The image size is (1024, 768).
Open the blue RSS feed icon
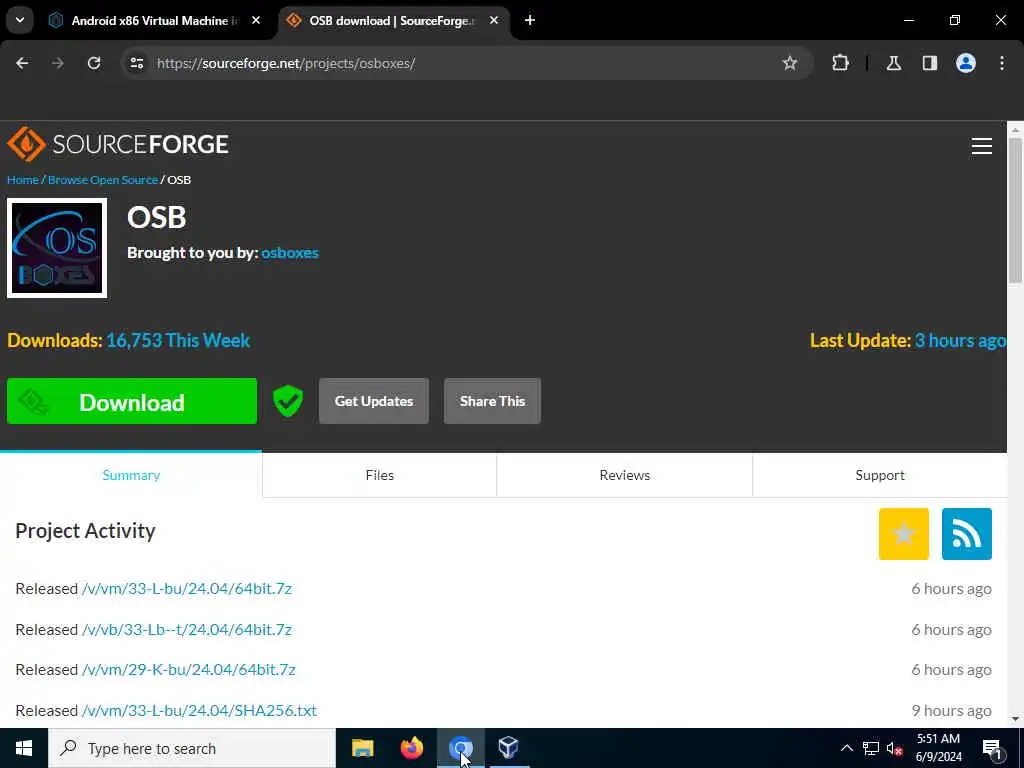pyautogui.click(x=967, y=534)
